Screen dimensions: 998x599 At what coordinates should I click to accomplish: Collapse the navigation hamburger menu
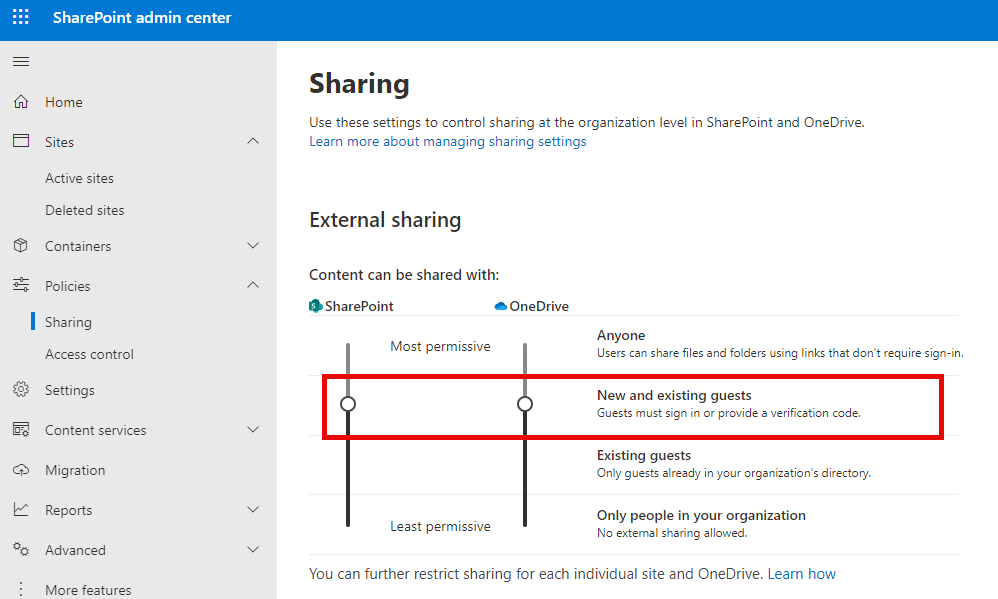pyautogui.click(x=21, y=62)
